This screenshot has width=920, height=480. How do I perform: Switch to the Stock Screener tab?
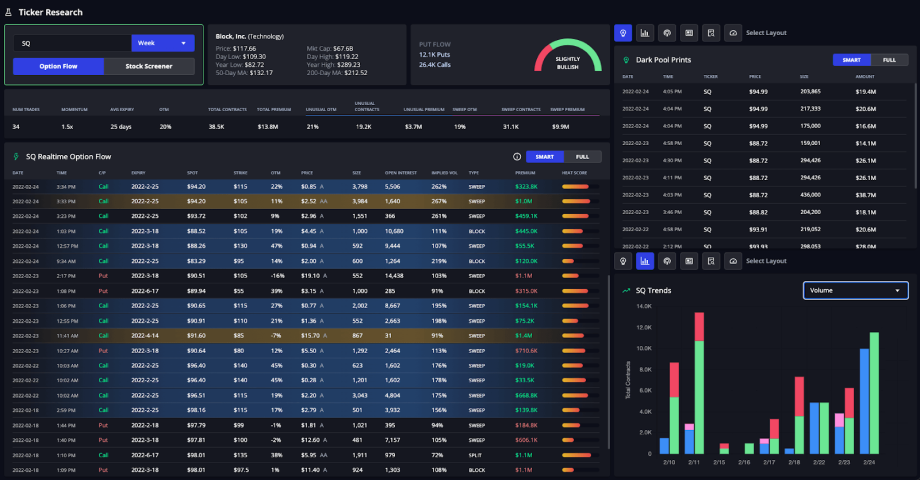click(149, 66)
